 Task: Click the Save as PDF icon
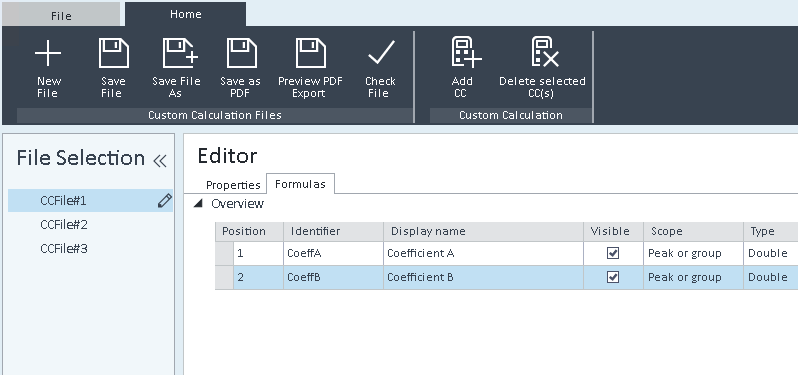point(241,53)
